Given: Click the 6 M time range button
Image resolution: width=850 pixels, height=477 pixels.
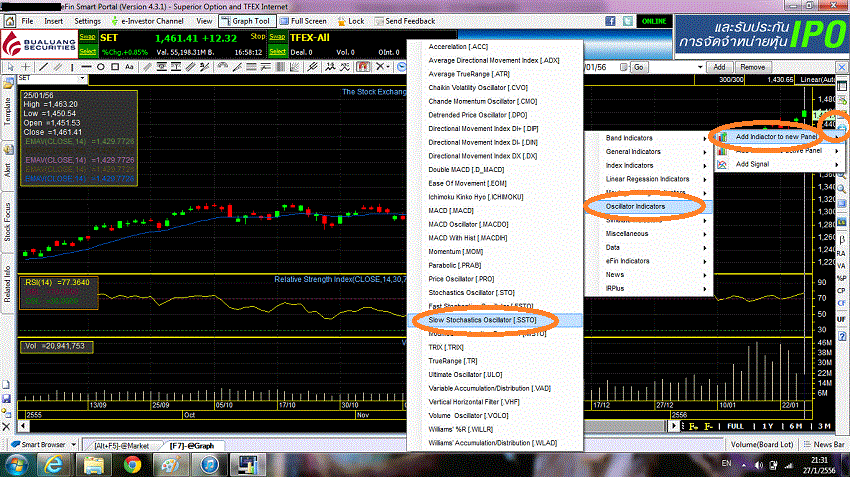Looking at the screenshot, I should tap(795, 427).
